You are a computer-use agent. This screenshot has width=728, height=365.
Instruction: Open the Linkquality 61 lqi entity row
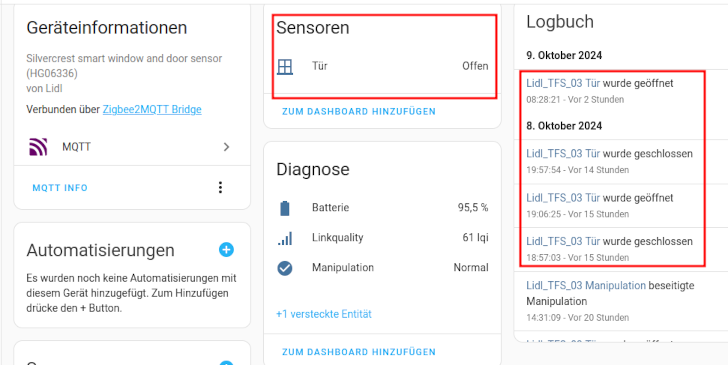click(x=382, y=238)
